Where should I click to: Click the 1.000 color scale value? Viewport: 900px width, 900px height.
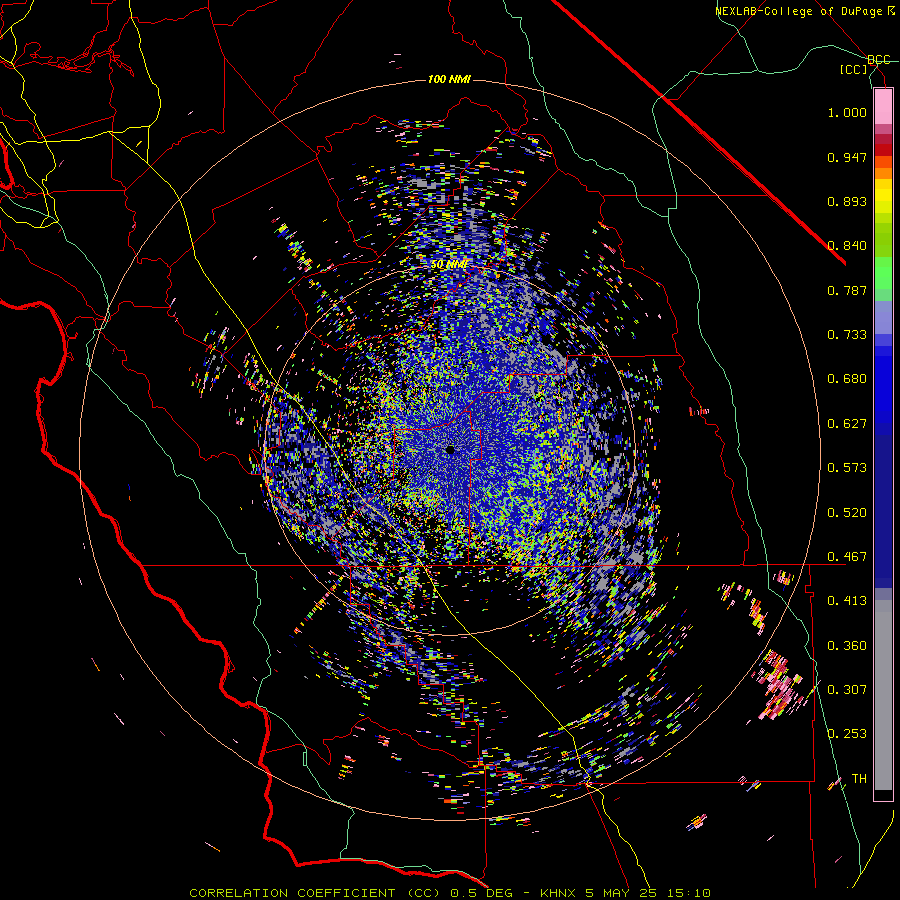(x=847, y=112)
